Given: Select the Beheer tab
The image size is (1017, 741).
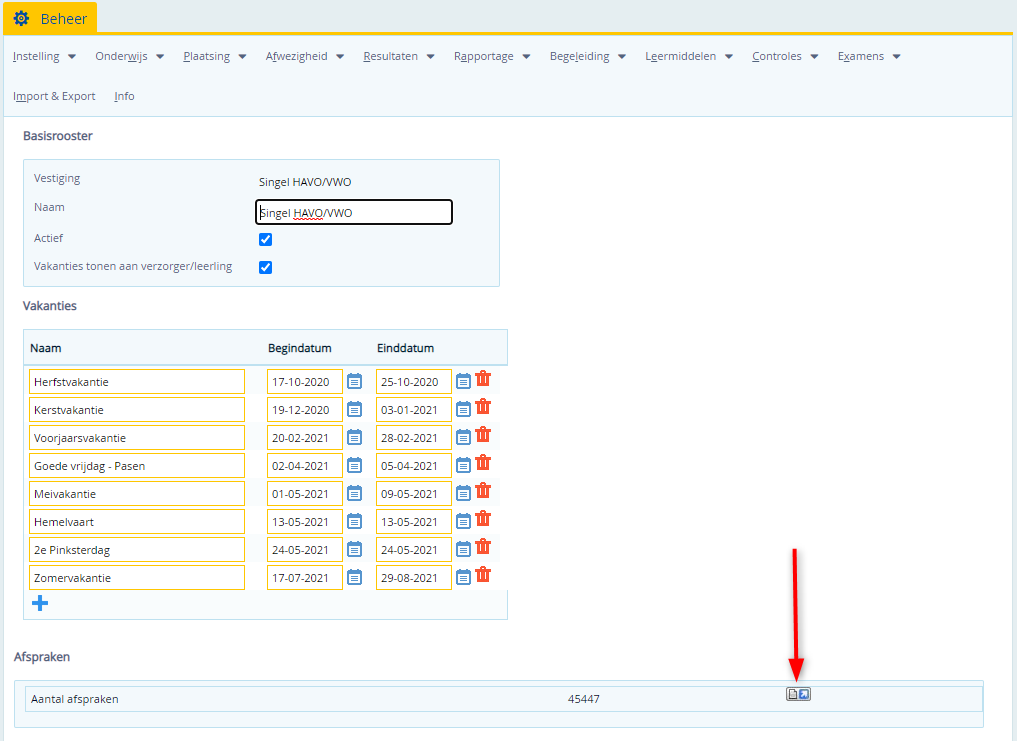Looking at the screenshot, I should pyautogui.click(x=50, y=18).
